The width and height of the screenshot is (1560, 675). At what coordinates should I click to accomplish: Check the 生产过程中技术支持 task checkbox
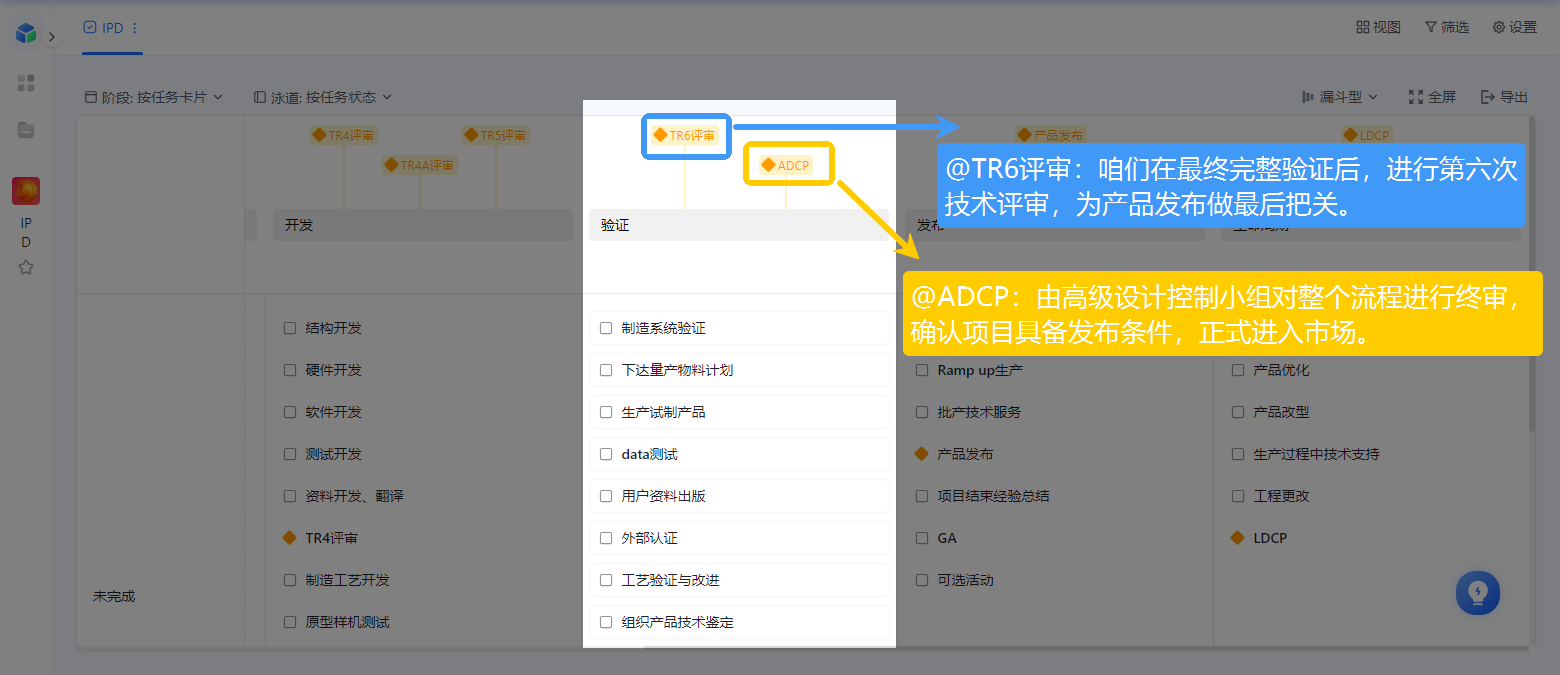pyautogui.click(x=1238, y=454)
